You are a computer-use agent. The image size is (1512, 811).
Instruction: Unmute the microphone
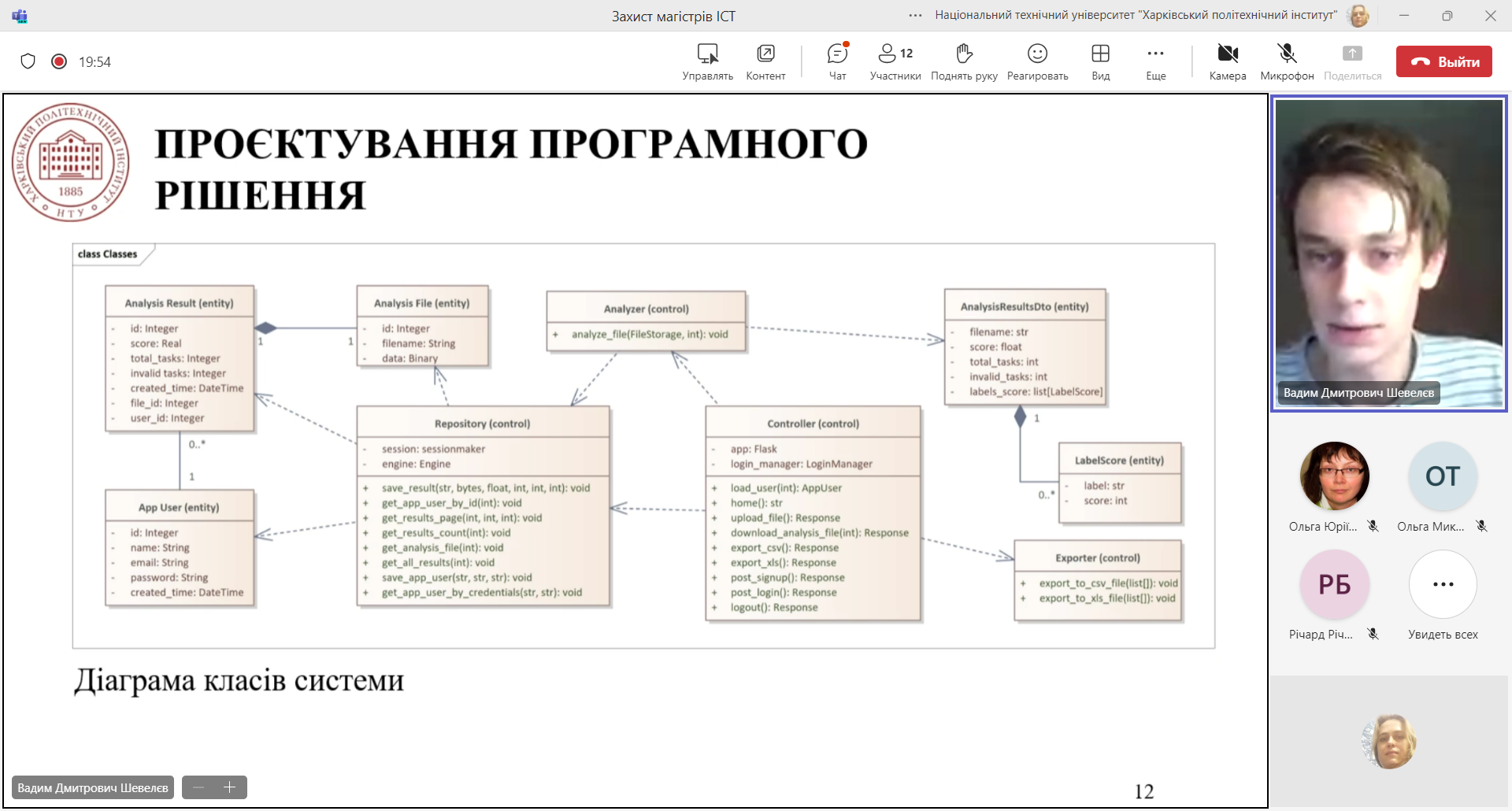pos(1287,61)
